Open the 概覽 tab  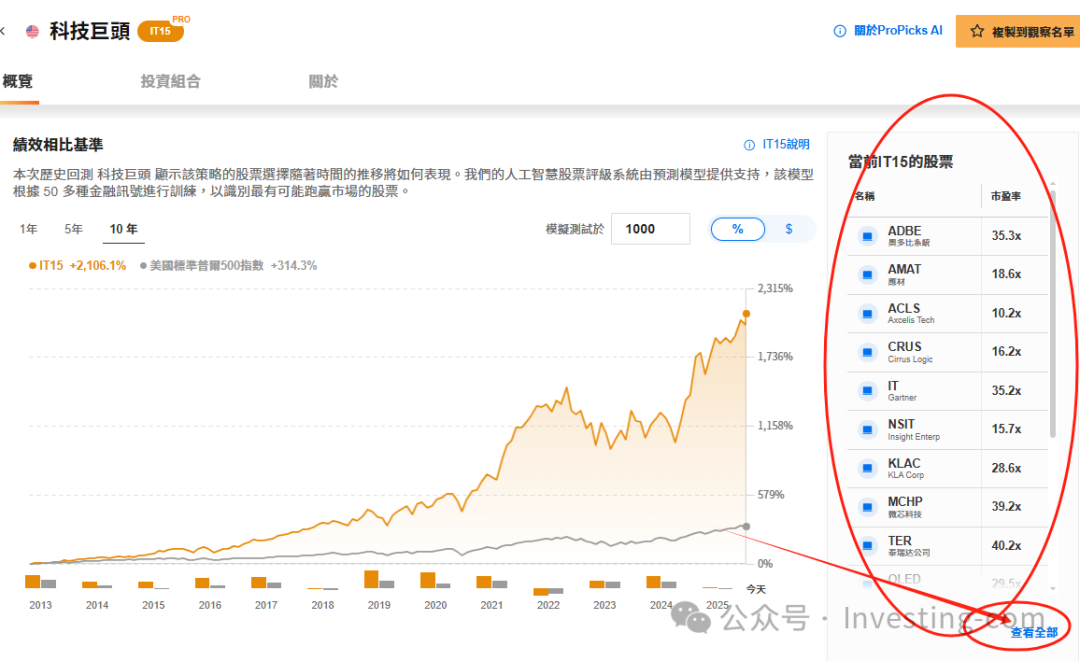pos(18,81)
